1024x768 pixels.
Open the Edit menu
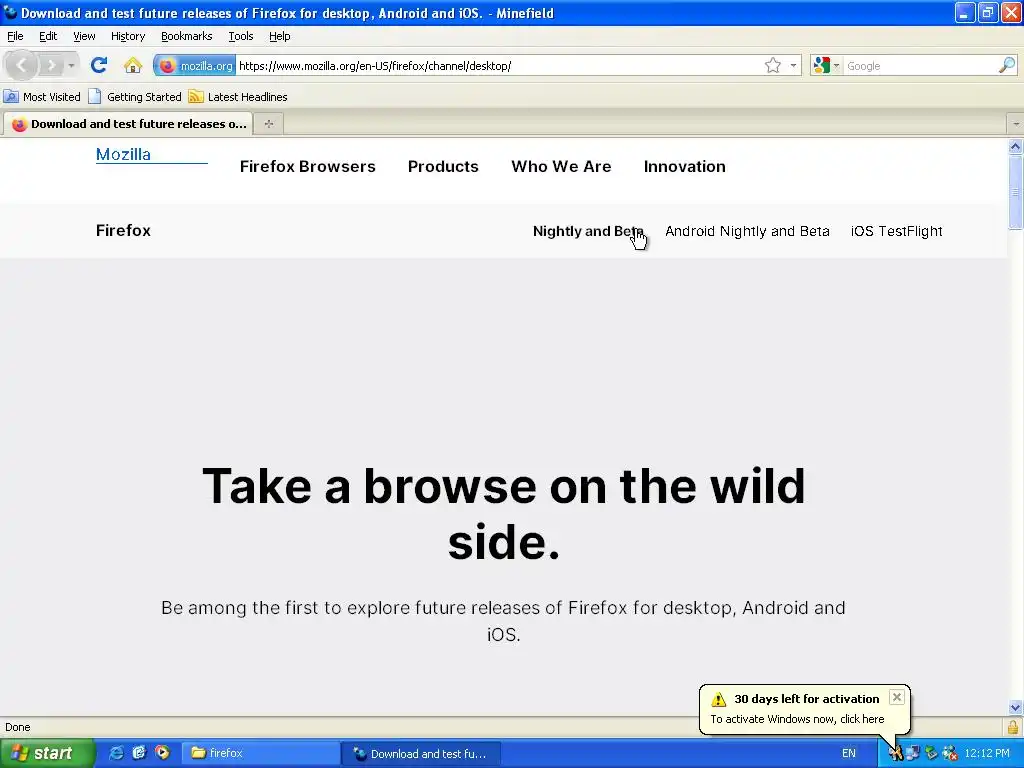[48, 36]
